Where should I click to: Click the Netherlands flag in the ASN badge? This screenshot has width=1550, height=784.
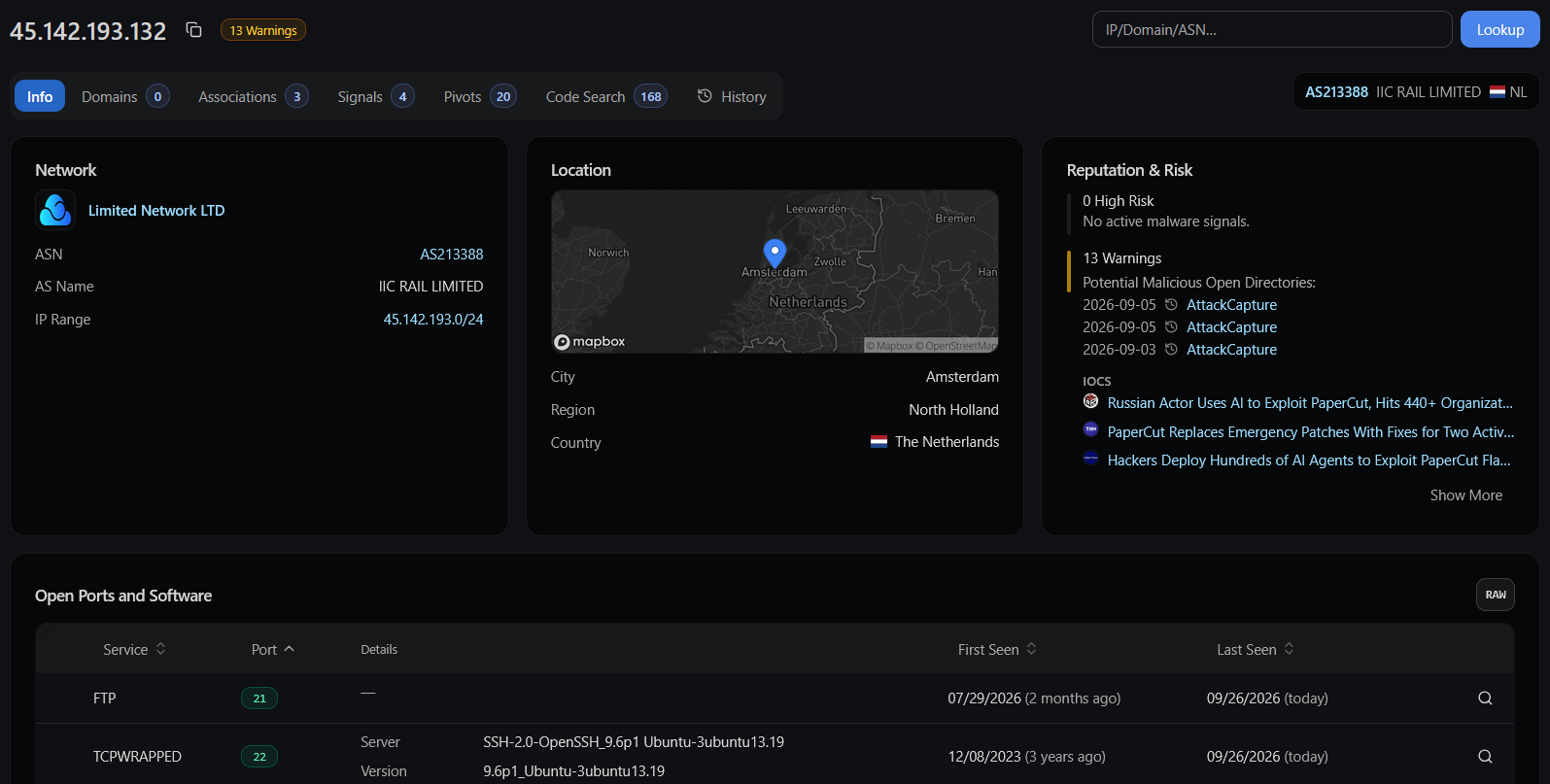click(x=1498, y=92)
